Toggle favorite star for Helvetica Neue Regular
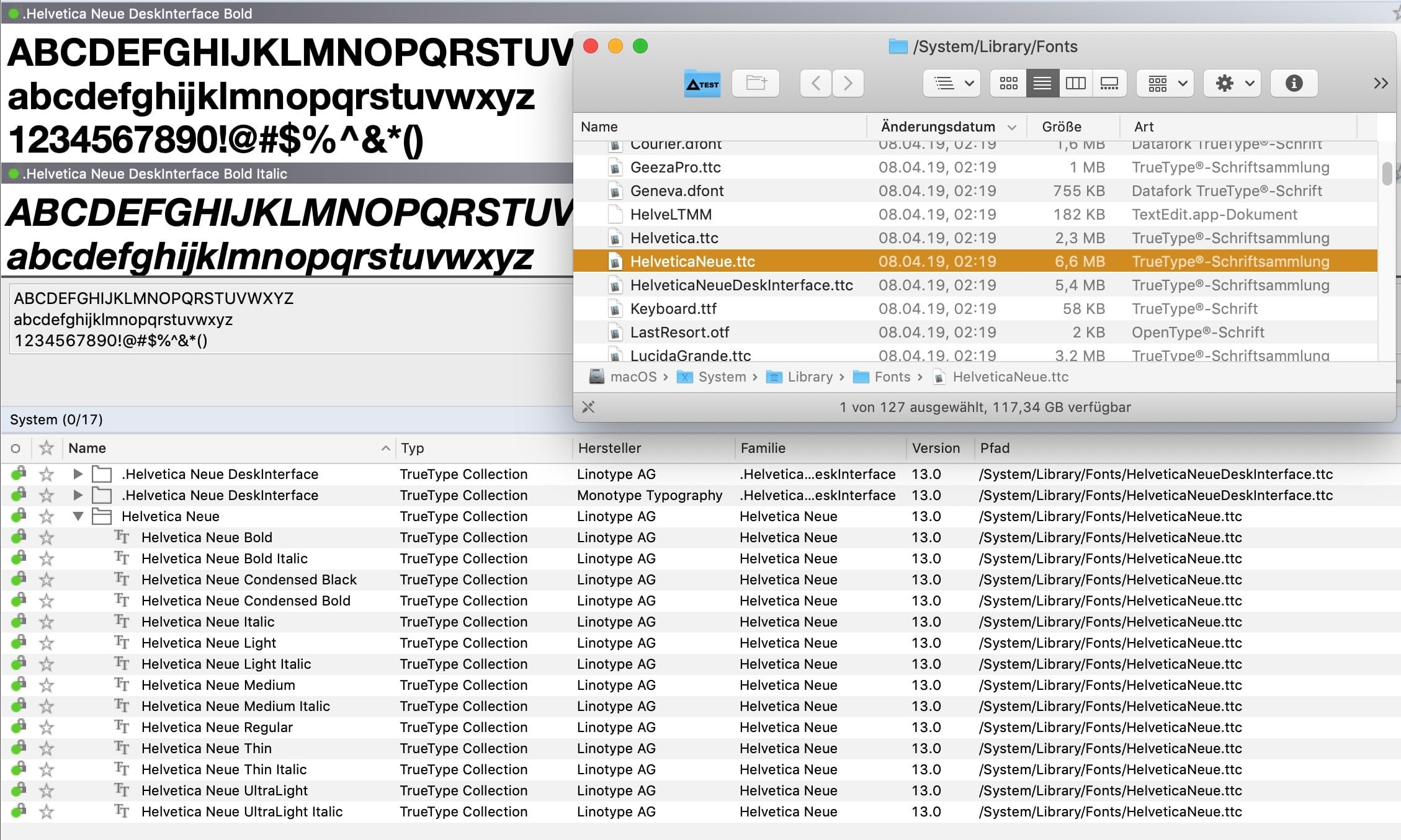 coord(47,727)
